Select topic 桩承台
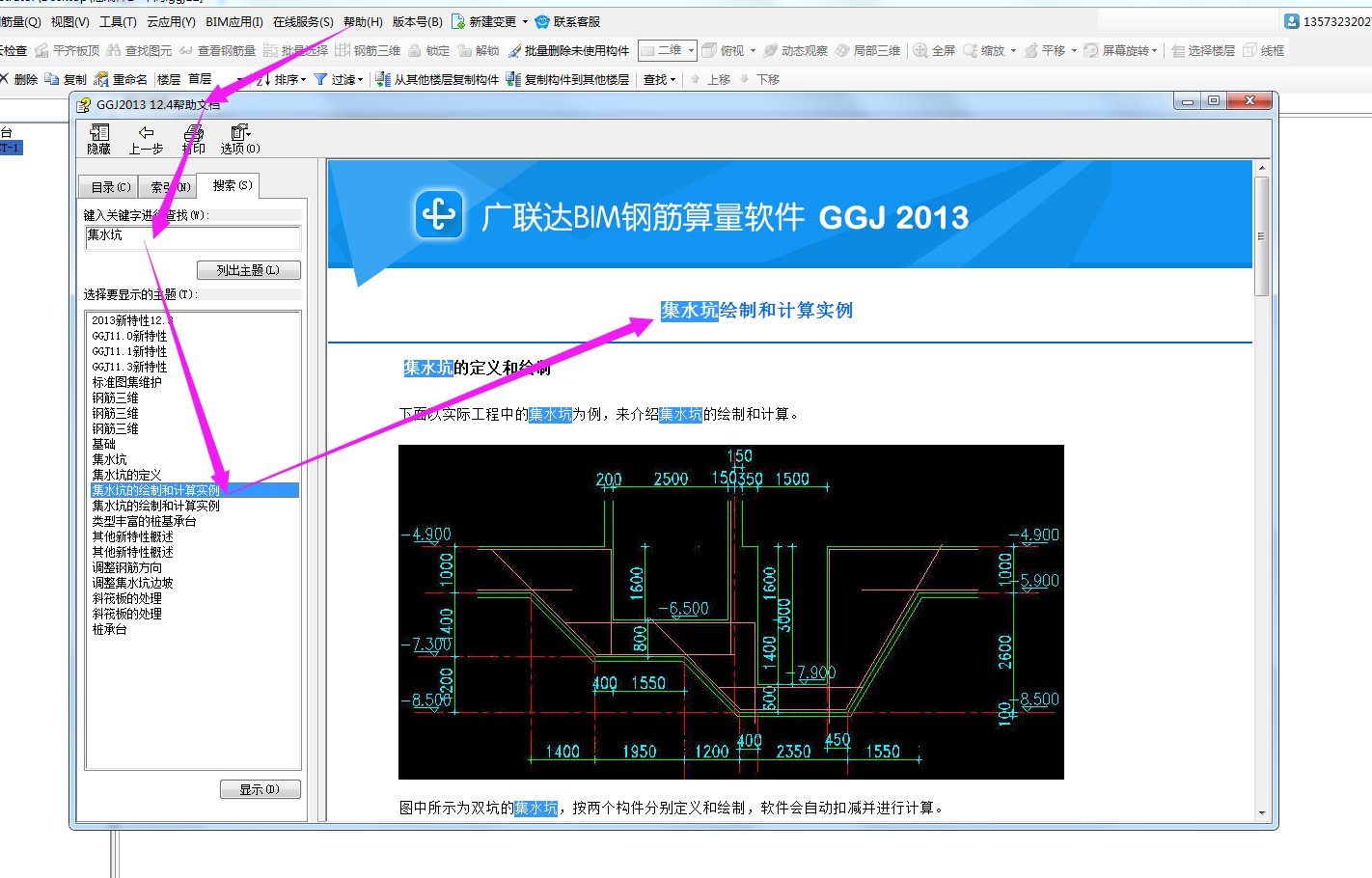The image size is (1372, 878). pyautogui.click(x=109, y=629)
